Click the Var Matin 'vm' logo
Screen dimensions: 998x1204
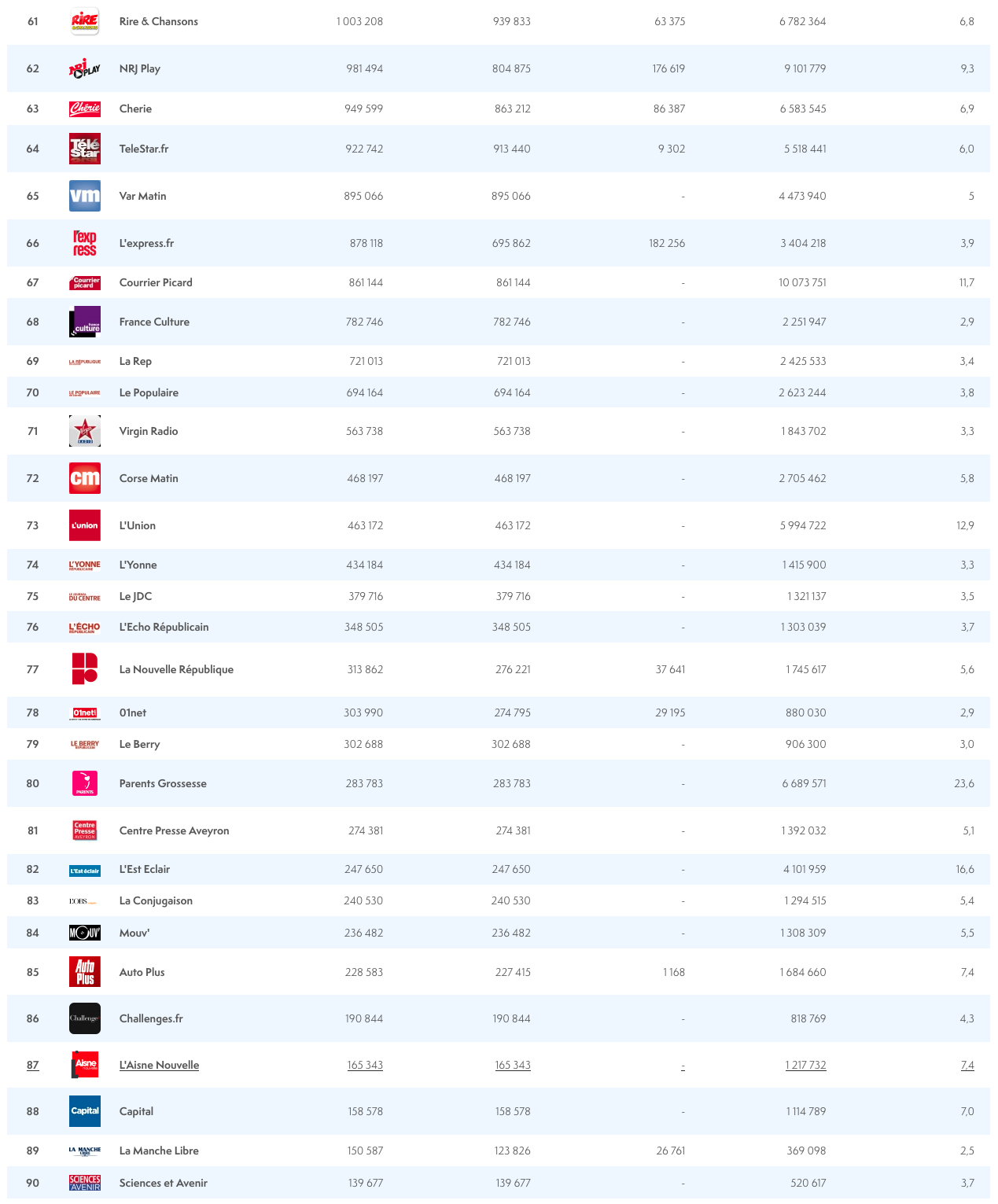(85, 196)
